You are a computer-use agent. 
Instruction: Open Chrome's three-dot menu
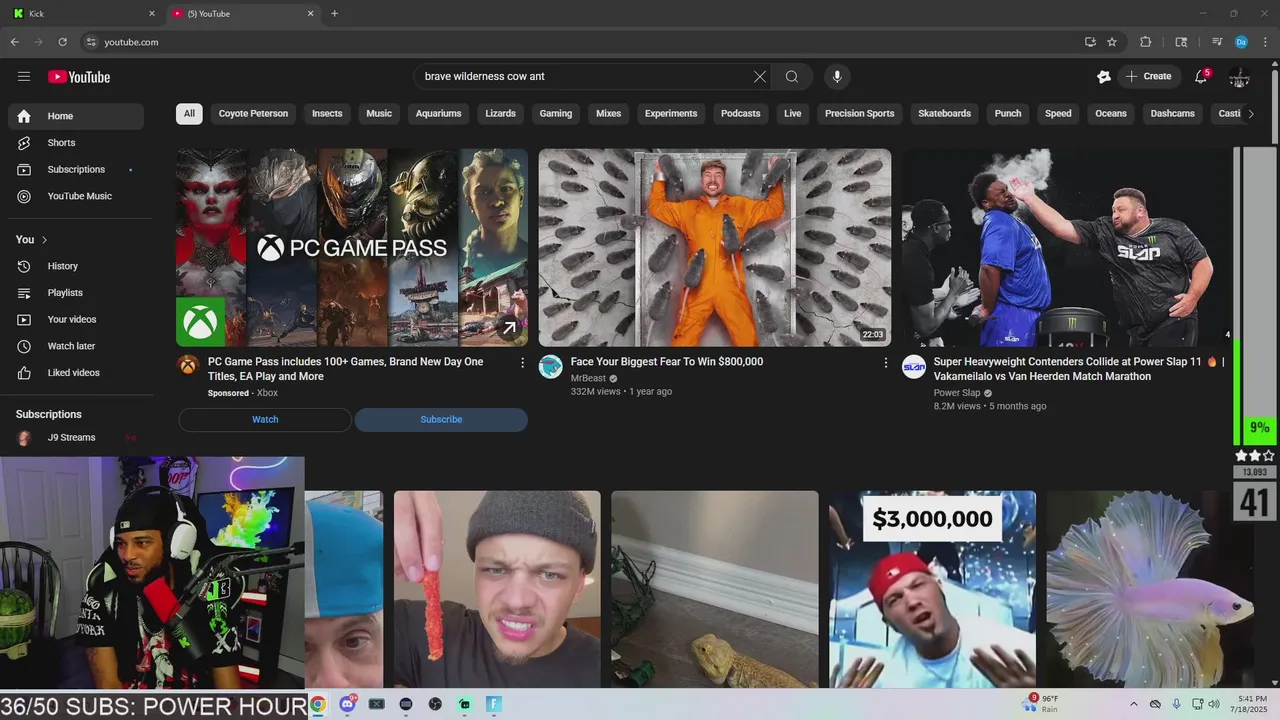point(1265,42)
